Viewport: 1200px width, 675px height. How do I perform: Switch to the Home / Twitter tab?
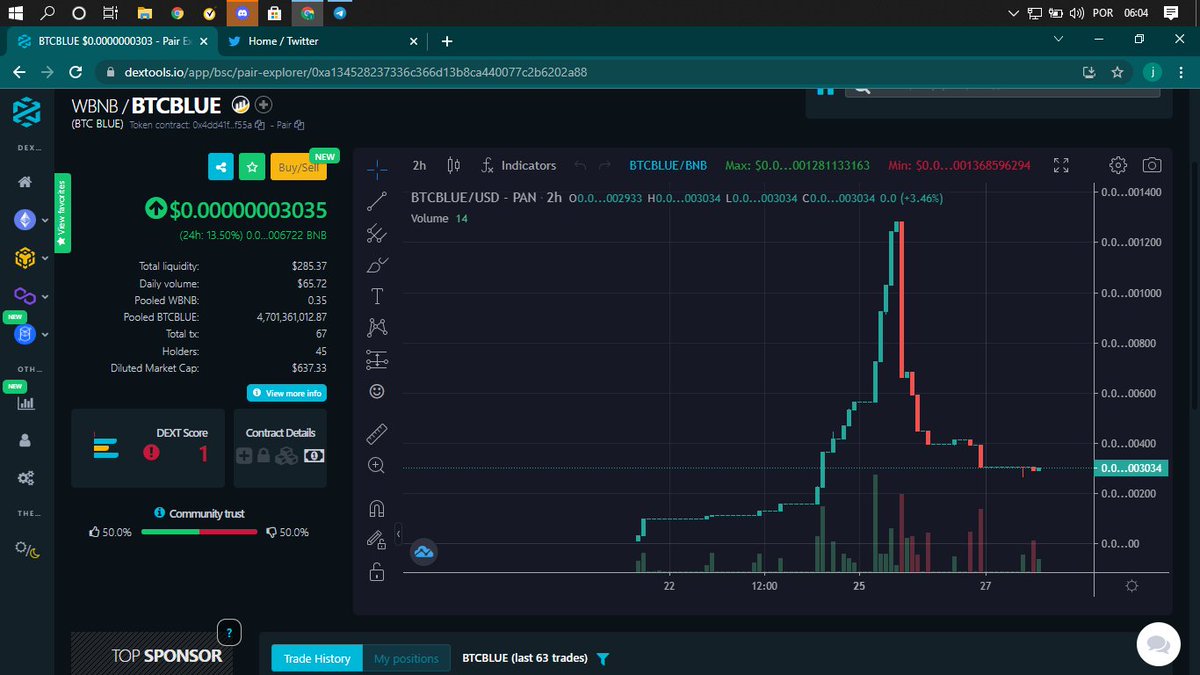tap(321, 41)
